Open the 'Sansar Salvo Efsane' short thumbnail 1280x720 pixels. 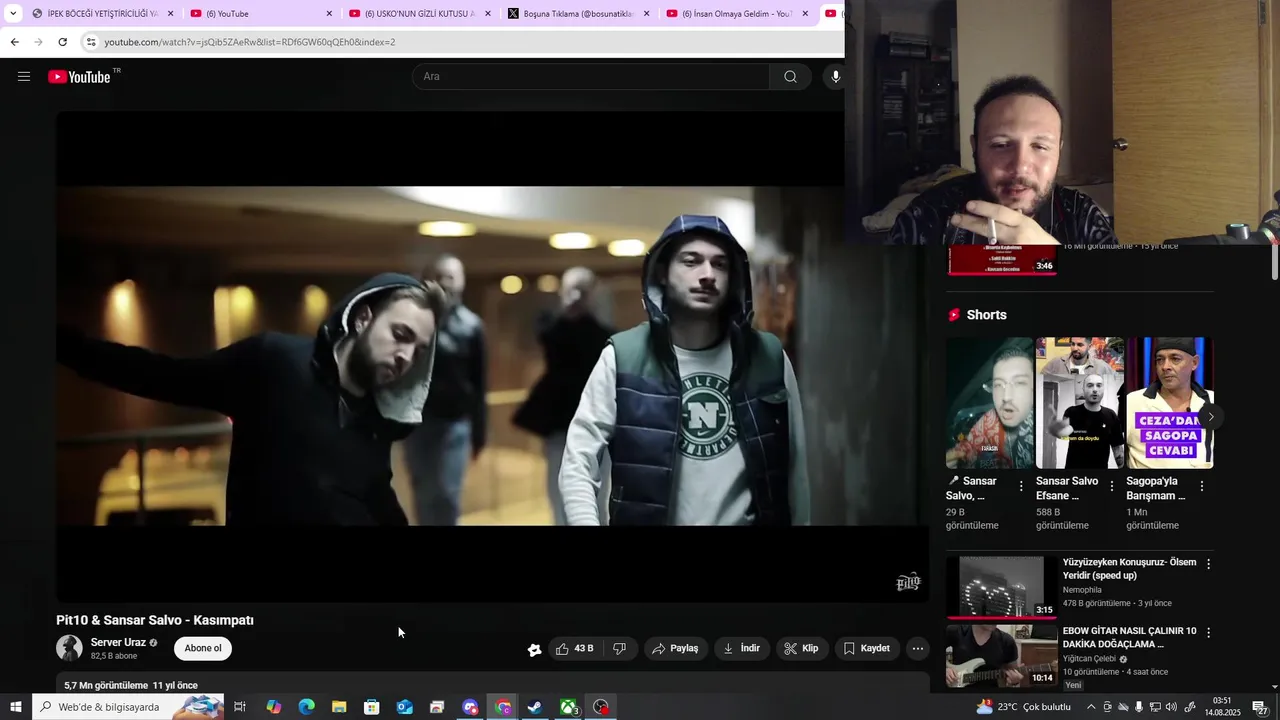click(1079, 403)
